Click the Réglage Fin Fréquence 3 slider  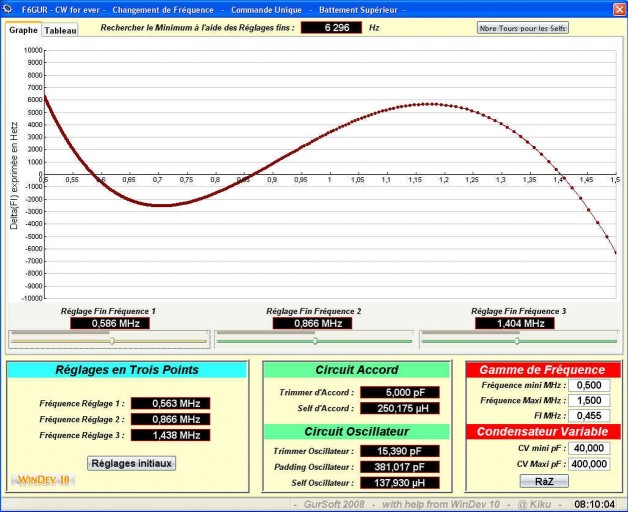coord(517,340)
